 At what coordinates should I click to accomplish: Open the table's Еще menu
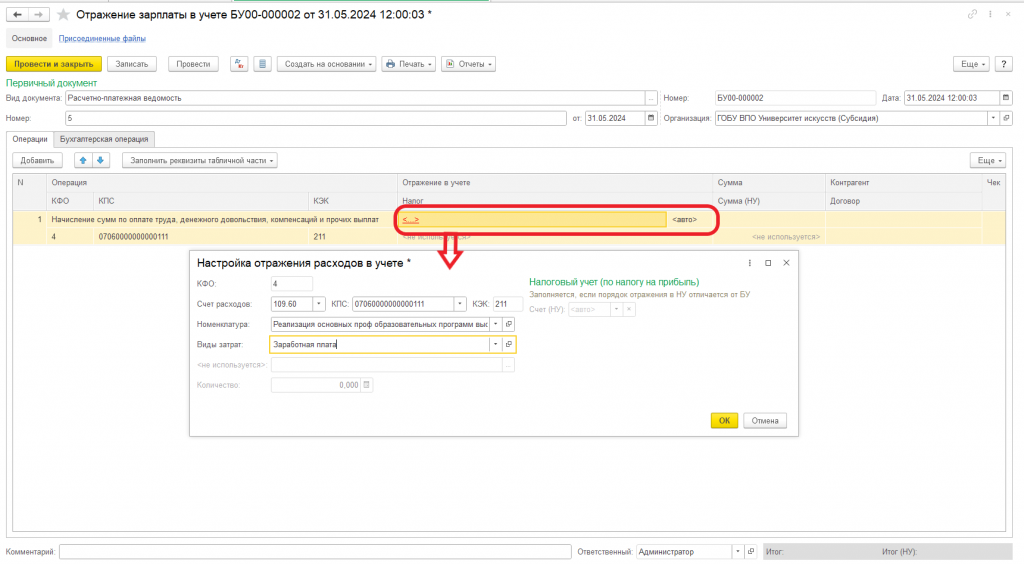(988, 161)
